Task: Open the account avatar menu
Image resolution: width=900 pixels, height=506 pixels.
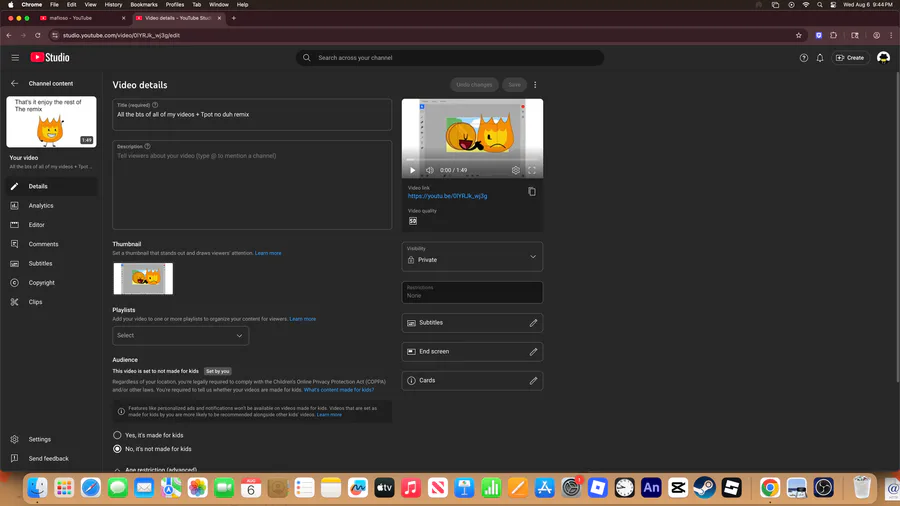Action: (883, 57)
